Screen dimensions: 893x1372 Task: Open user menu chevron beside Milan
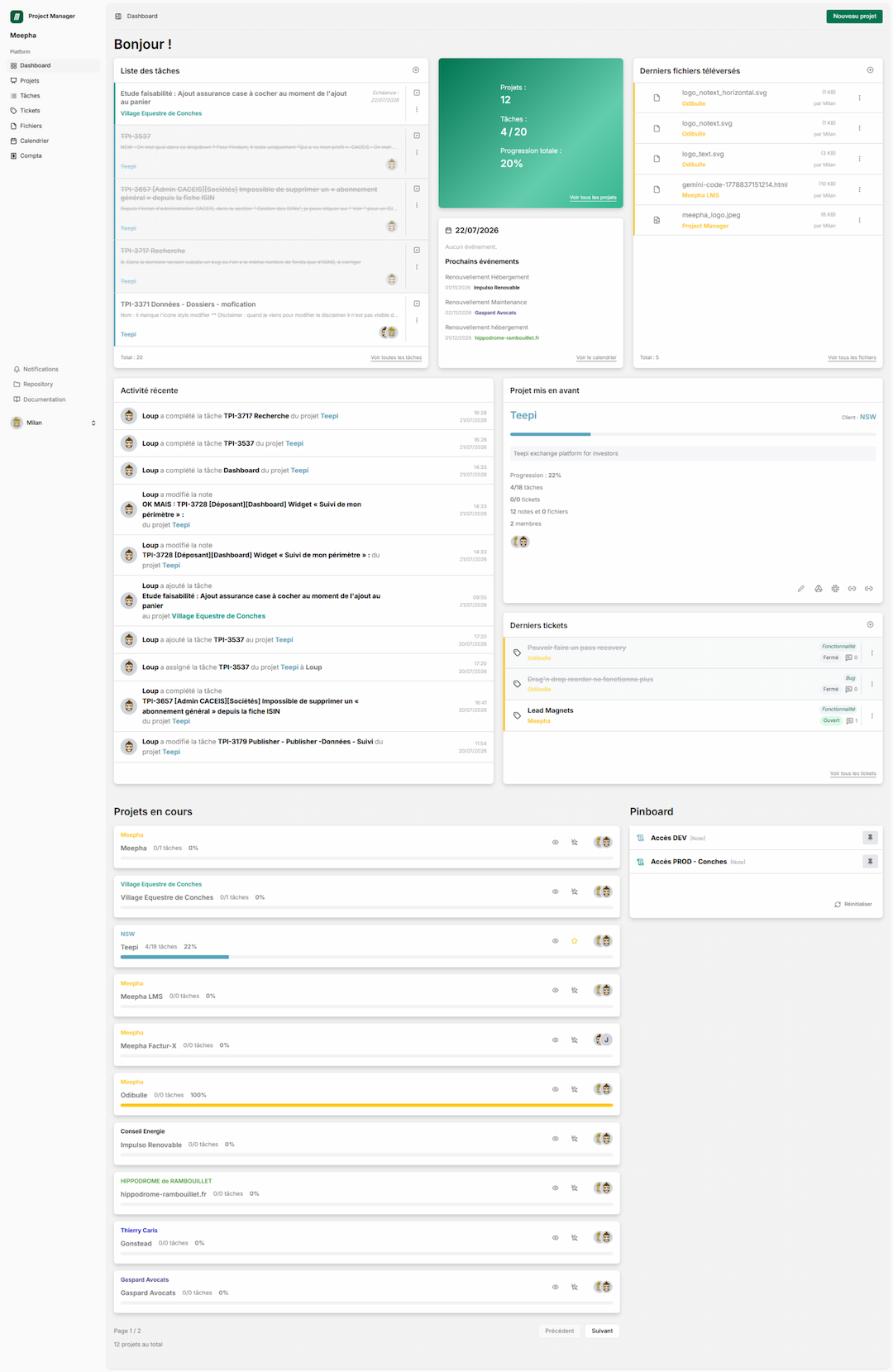93,423
